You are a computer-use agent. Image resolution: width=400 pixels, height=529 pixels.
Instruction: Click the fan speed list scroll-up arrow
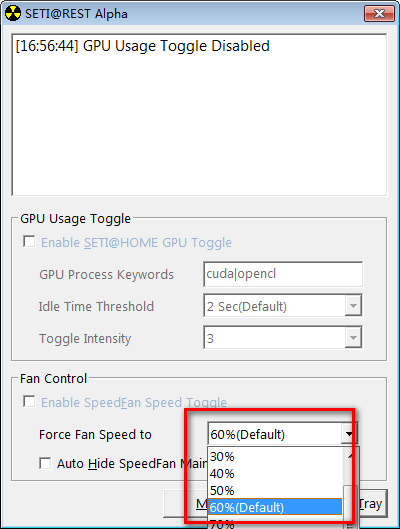click(351, 456)
